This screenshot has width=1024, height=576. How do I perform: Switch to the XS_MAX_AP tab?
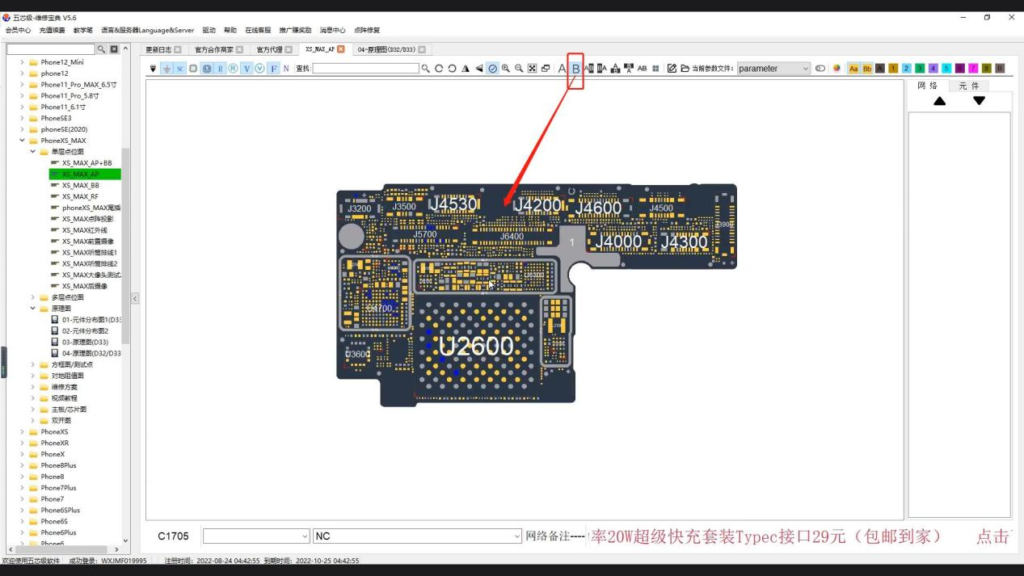(319, 50)
